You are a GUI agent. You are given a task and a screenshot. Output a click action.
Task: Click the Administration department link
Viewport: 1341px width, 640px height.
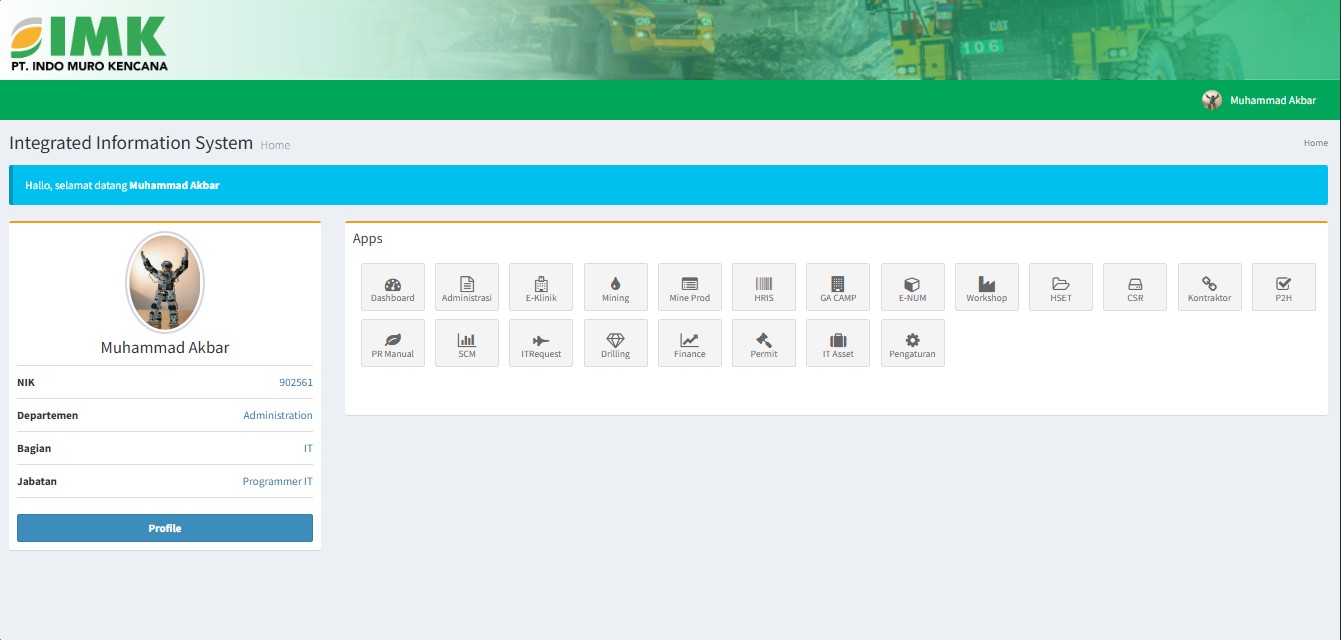(278, 415)
